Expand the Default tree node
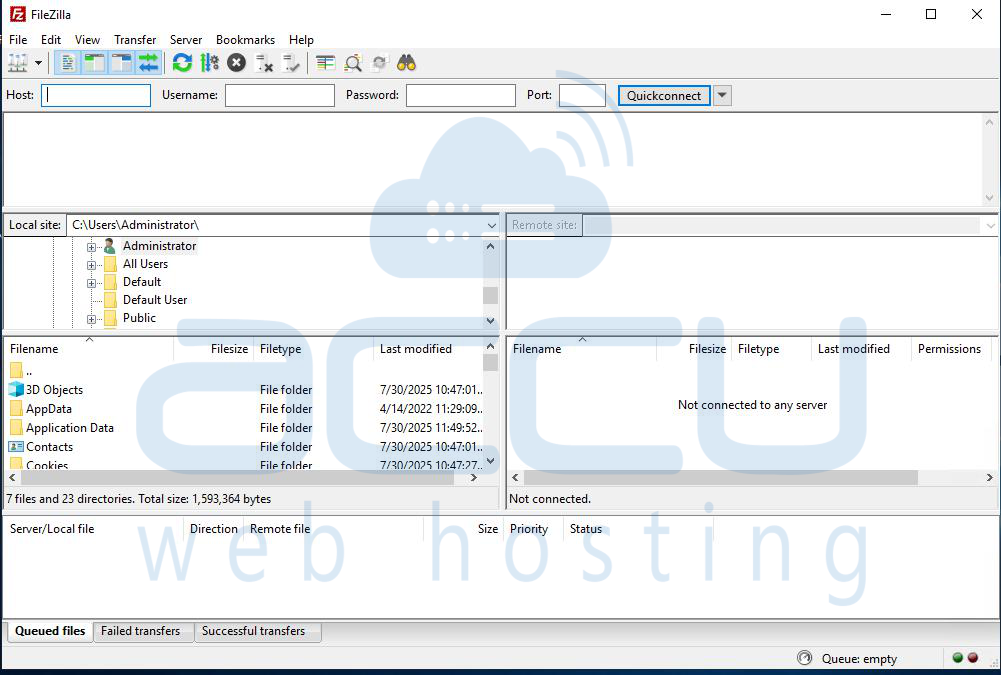Viewport: 1001px width, 675px height. click(x=91, y=283)
